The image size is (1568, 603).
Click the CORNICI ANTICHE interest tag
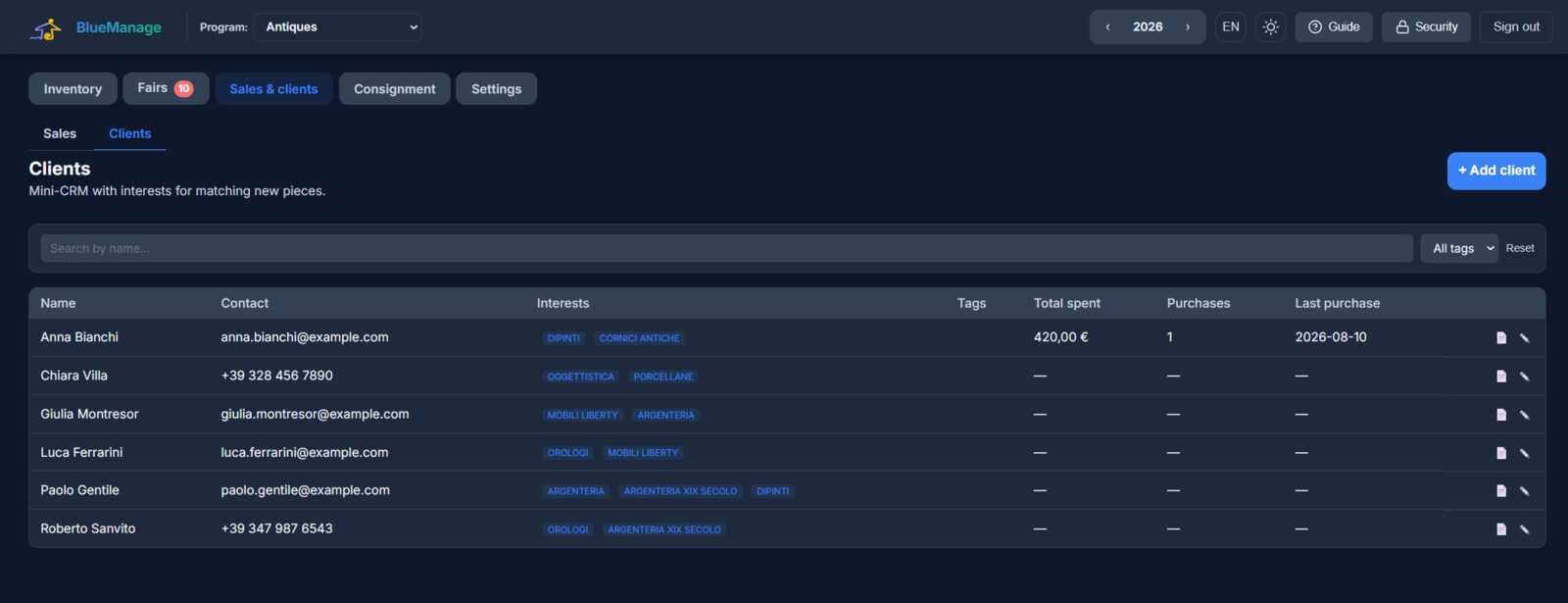[640, 338]
